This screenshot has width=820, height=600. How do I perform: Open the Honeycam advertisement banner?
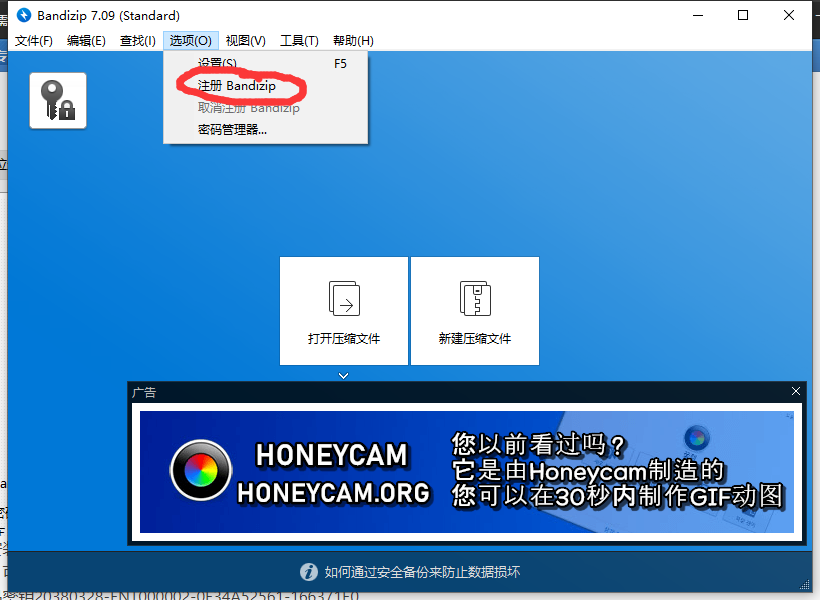coord(467,472)
